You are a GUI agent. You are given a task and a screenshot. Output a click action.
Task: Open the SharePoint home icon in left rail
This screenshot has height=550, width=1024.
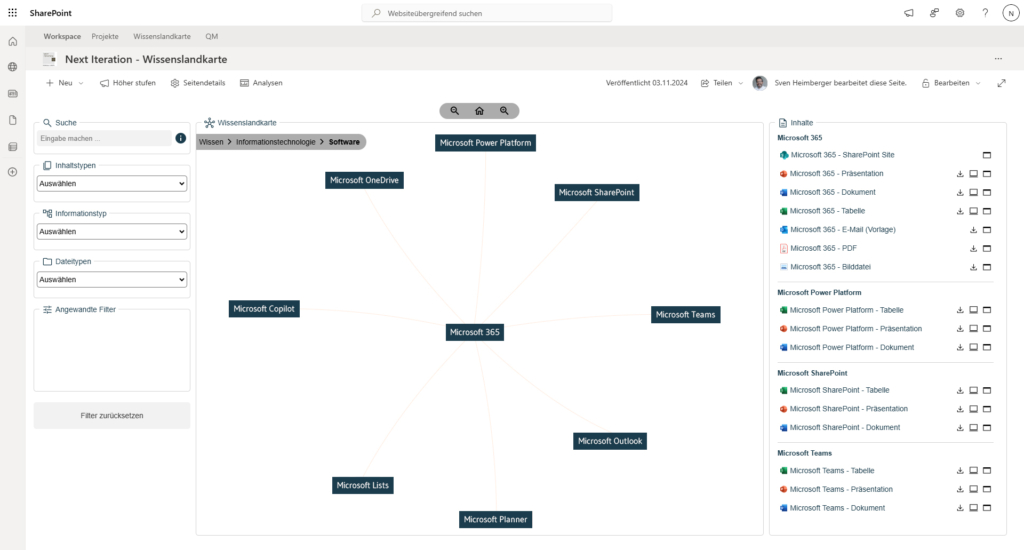coord(12,42)
